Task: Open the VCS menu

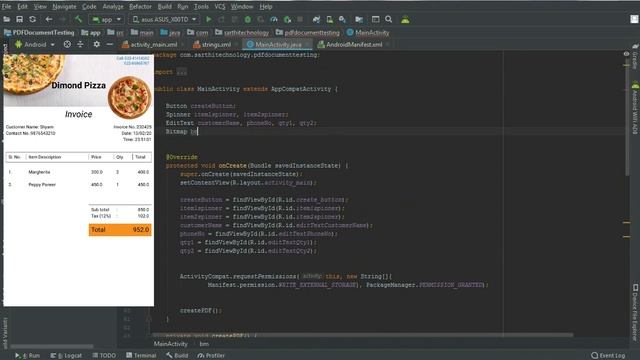Action: [x=220, y=7]
